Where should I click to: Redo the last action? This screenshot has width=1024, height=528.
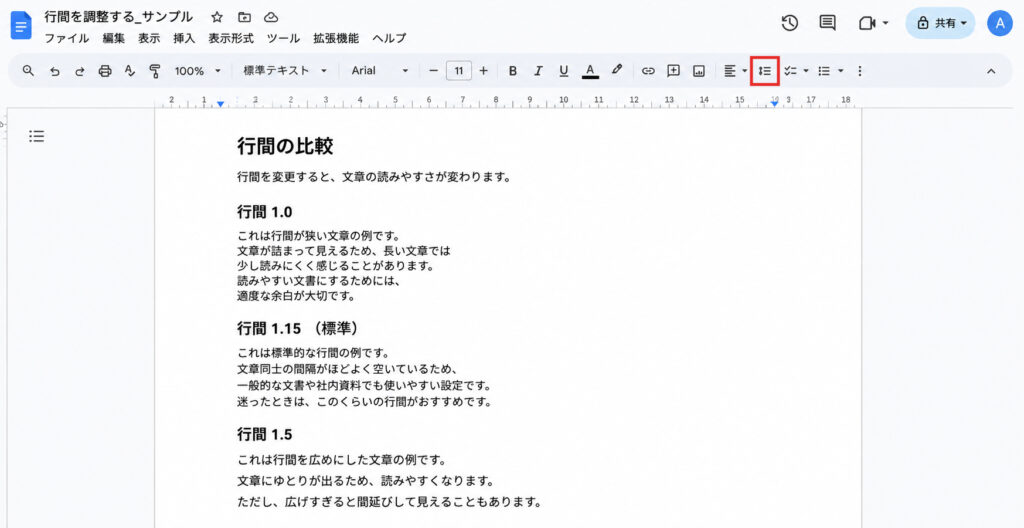[80, 71]
